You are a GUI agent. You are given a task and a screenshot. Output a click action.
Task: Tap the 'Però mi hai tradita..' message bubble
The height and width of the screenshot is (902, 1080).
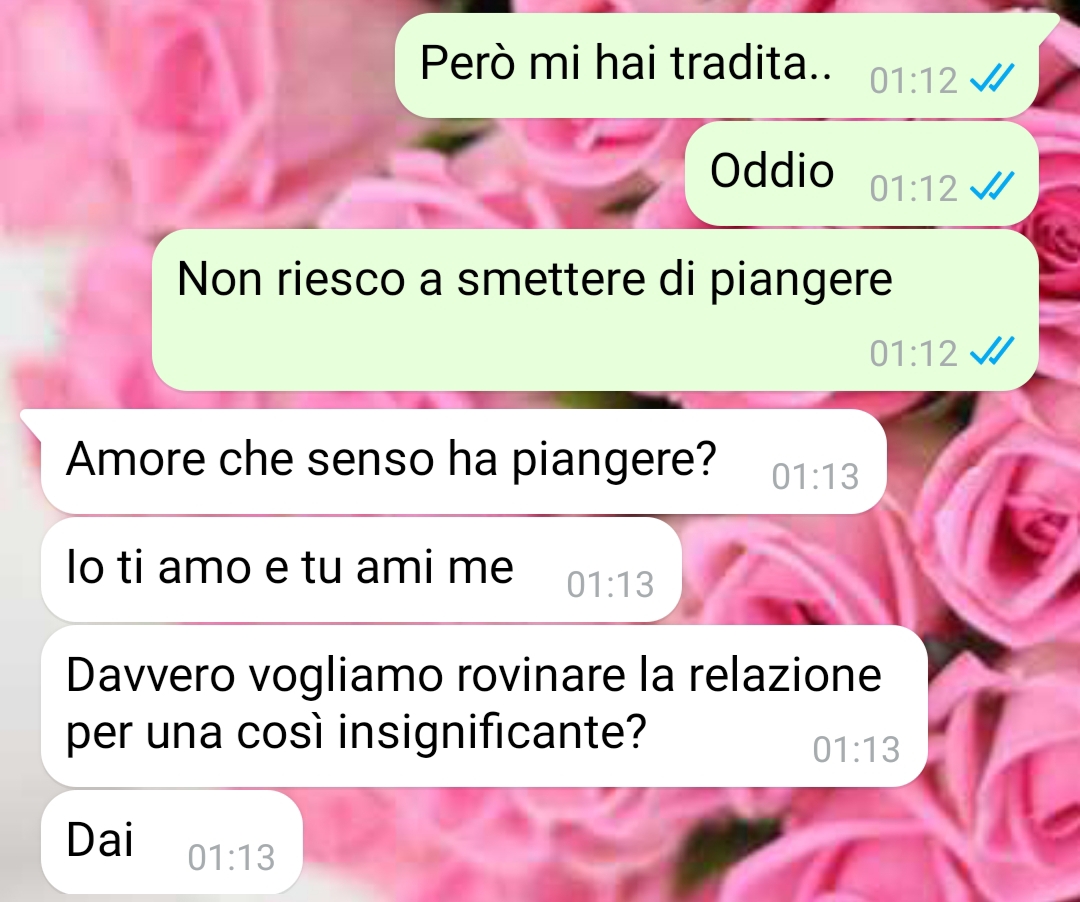716,65
